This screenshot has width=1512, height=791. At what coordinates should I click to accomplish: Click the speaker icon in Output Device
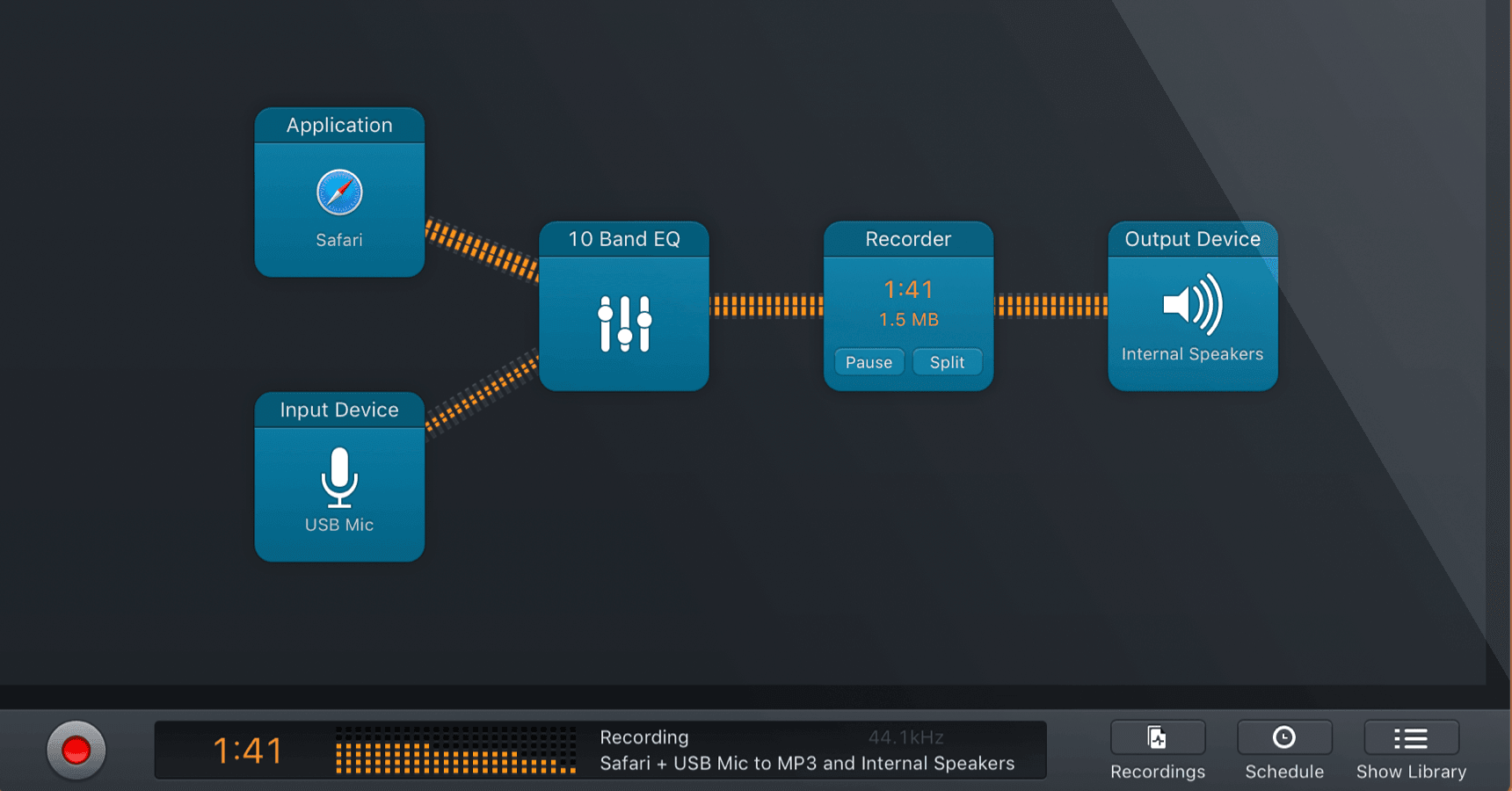coord(1192,305)
